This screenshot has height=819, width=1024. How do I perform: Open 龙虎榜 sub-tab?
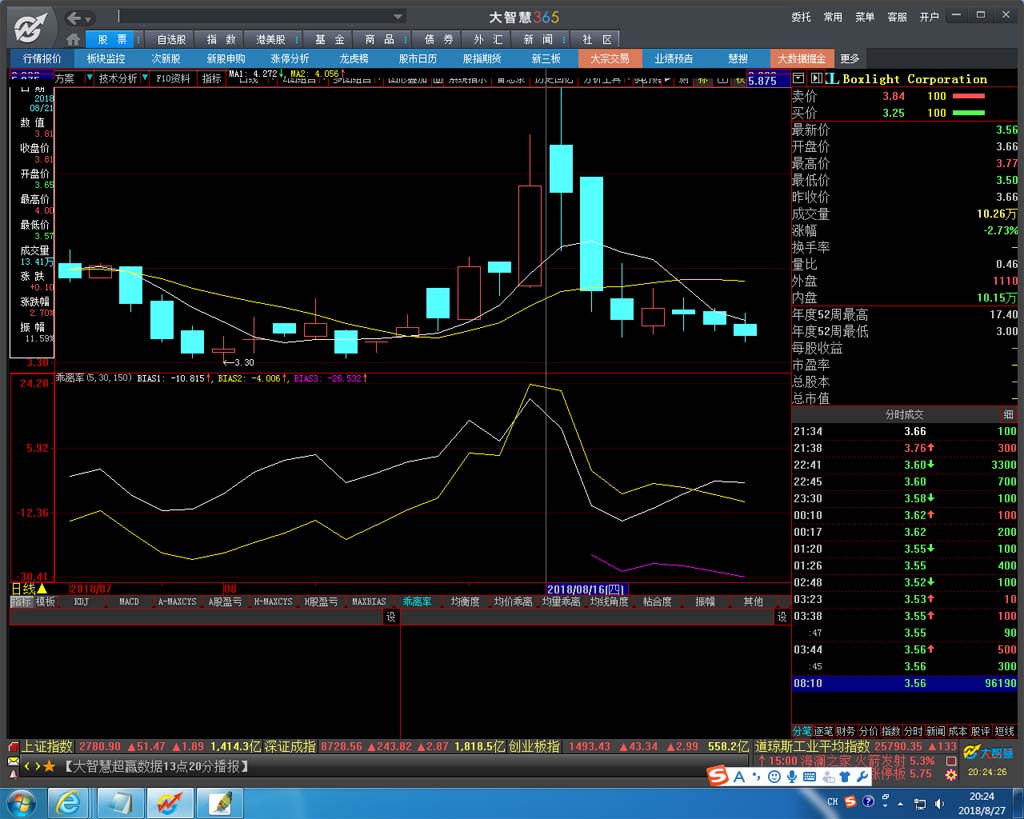(x=353, y=59)
